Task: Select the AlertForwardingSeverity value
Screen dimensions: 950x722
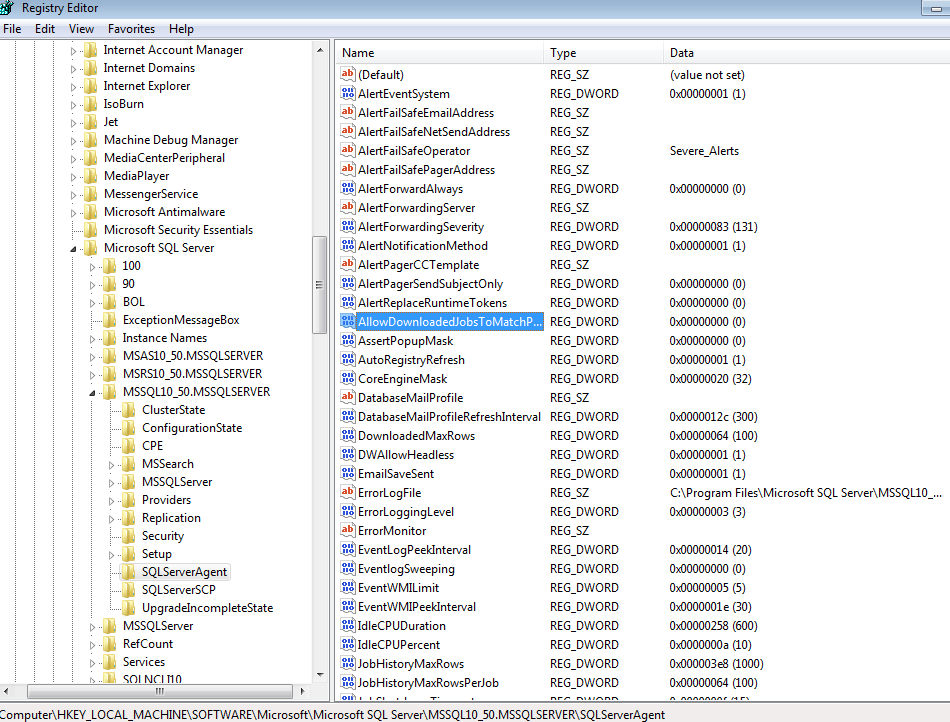Action: tap(420, 227)
